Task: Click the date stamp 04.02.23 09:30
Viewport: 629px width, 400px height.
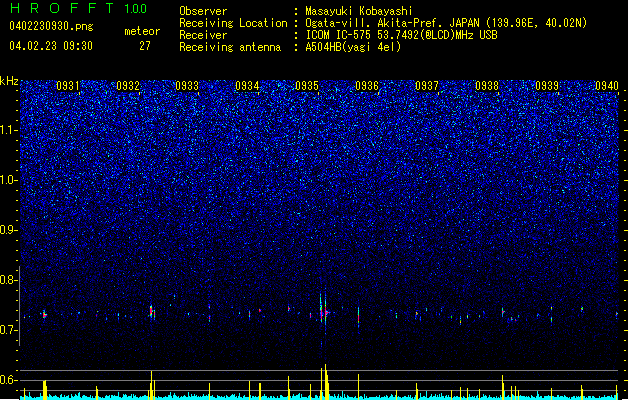Action: pos(51,46)
